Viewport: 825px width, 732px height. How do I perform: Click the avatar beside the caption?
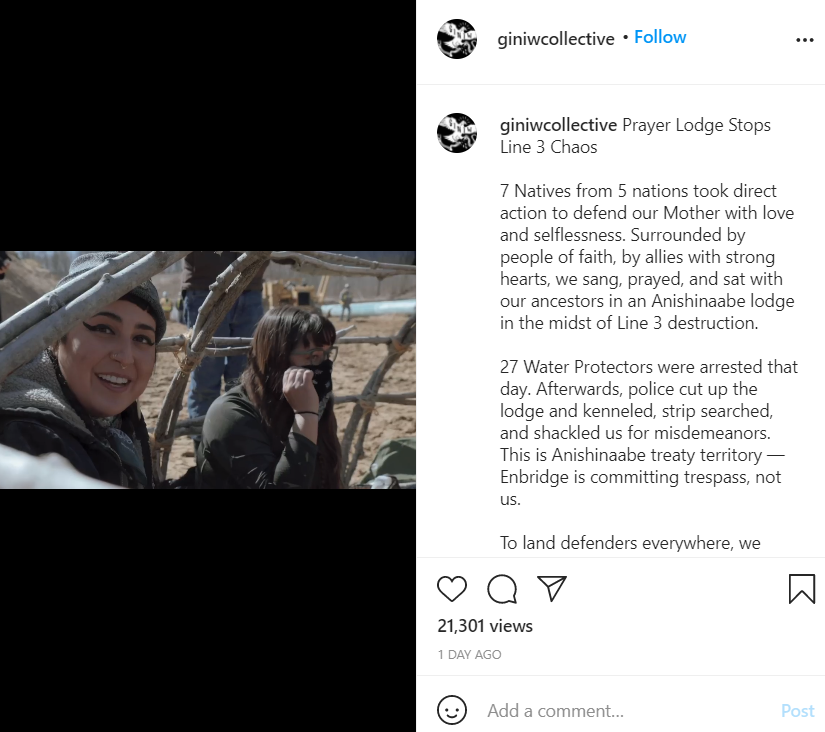(457, 132)
